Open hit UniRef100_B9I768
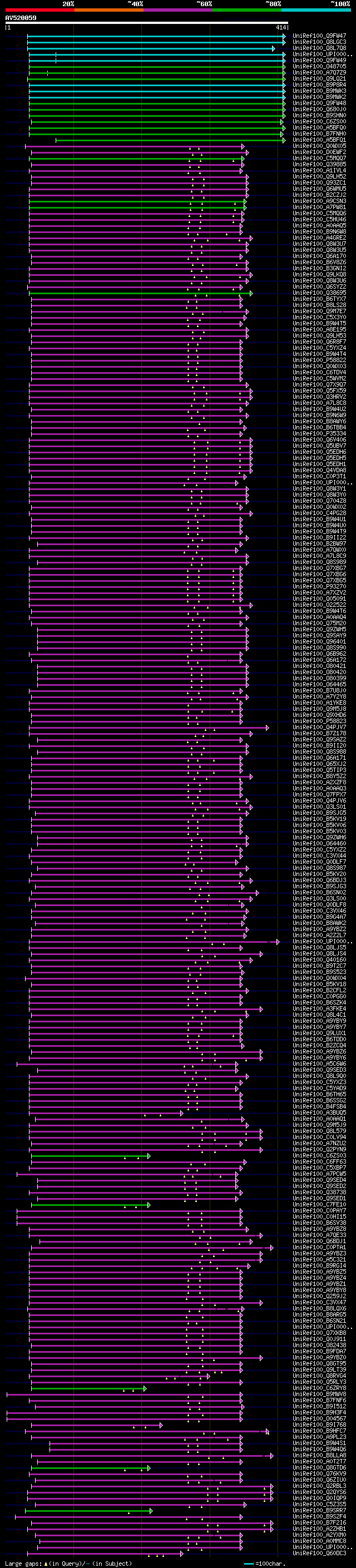 click(x=319, y=1425)
